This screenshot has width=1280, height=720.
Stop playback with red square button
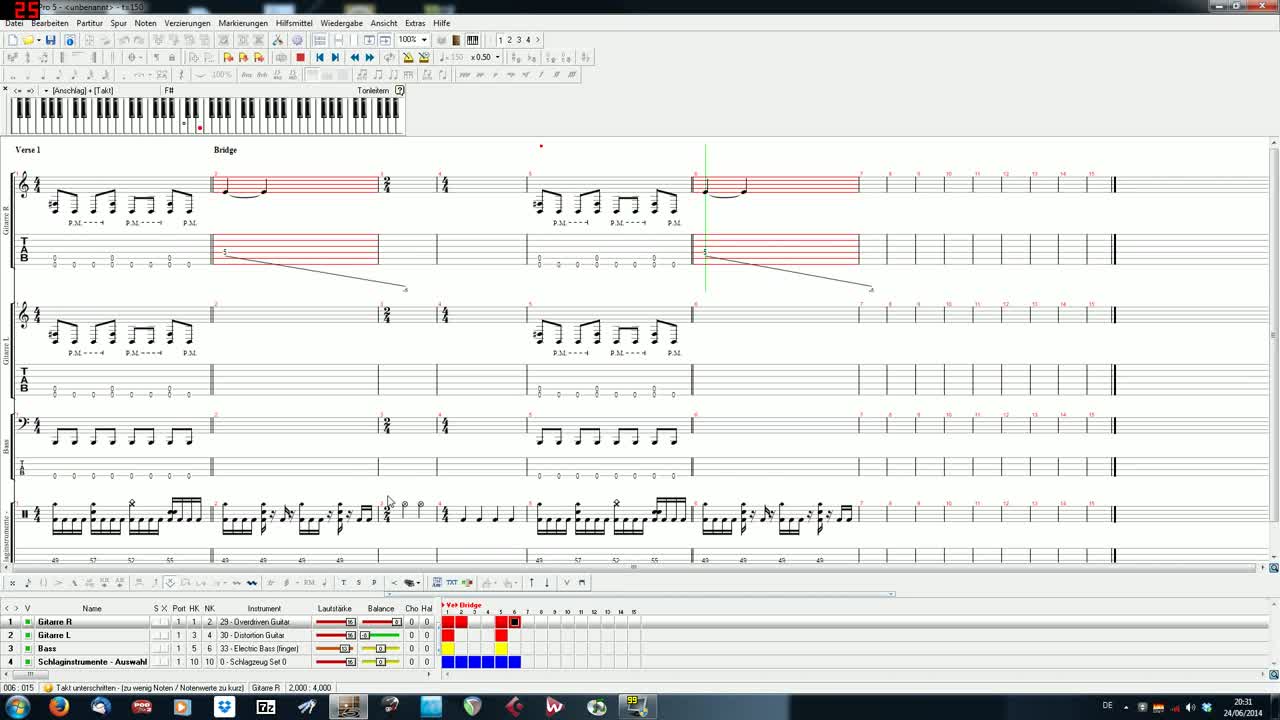[300, 57]
